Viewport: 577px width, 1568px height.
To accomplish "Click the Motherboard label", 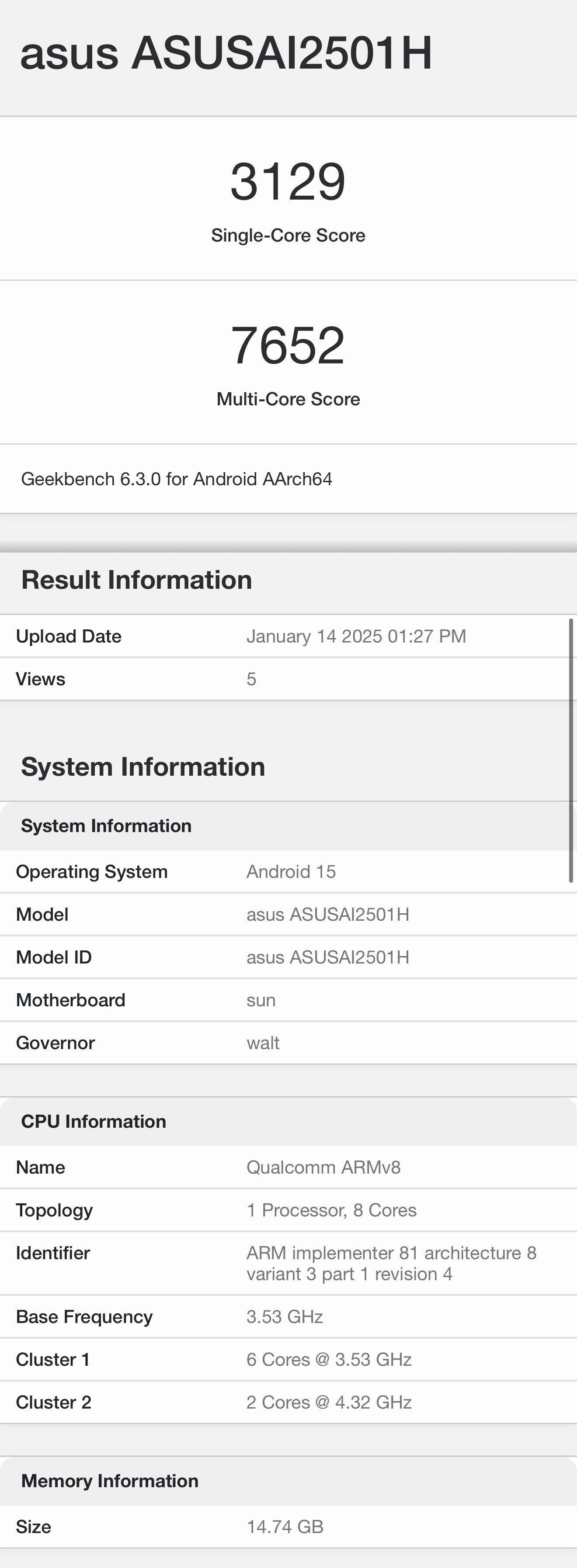I will (x=71, y=1000).
